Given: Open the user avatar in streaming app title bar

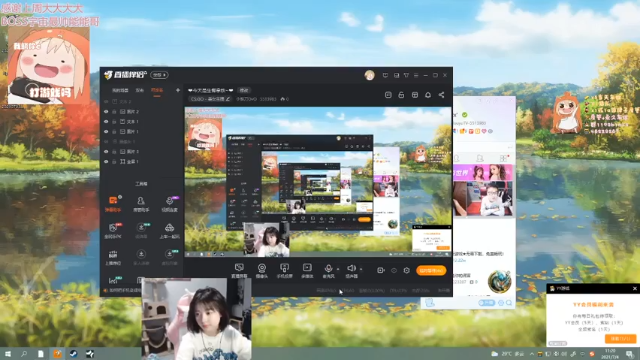Looking at the screenshot, I should (x=369, y=75).
